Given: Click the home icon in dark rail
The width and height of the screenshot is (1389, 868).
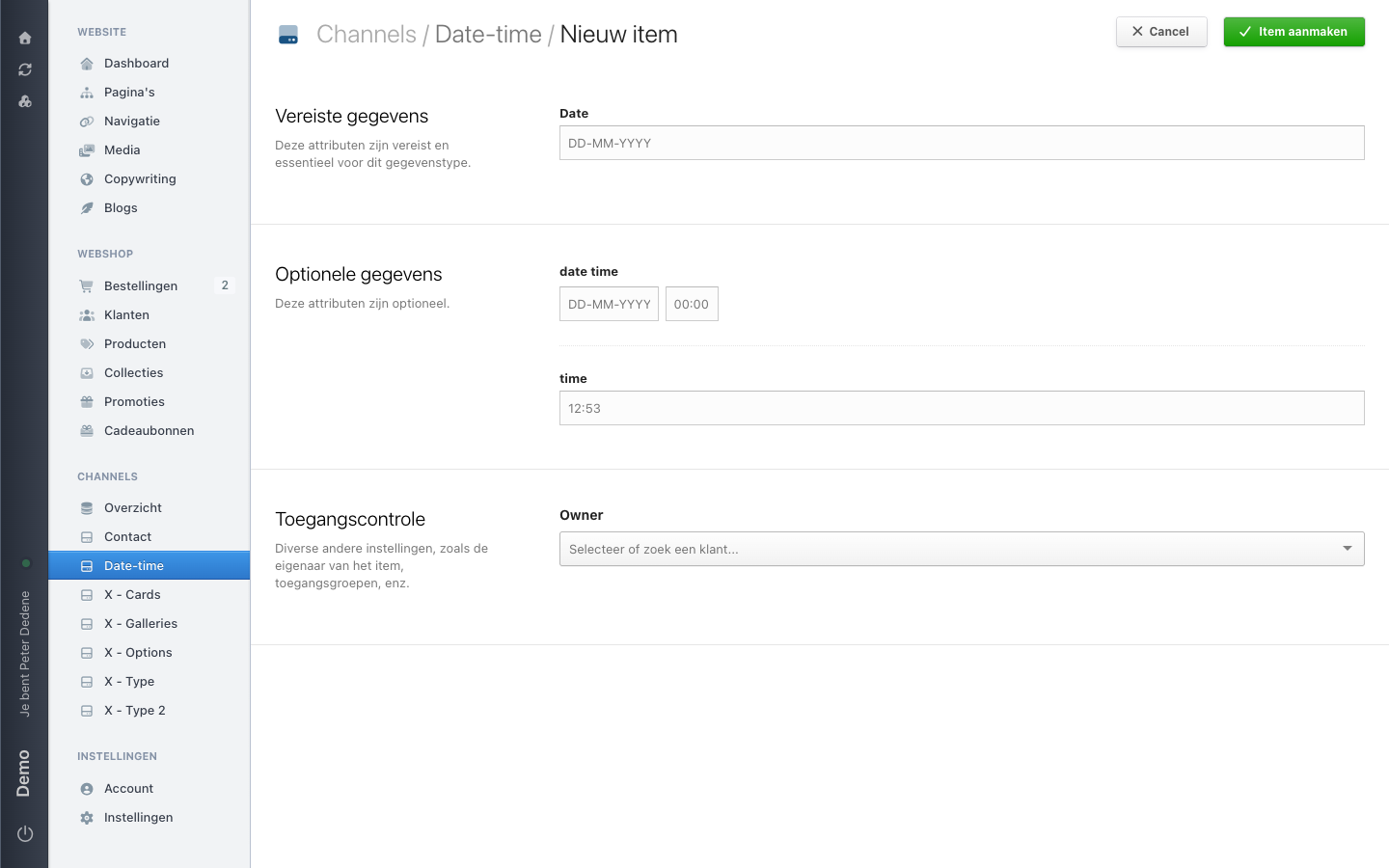Looking at the screenshot, I should click(25, 38).
